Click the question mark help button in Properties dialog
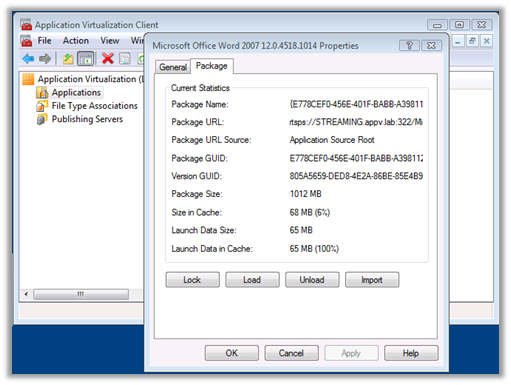 tap(409, 45)
